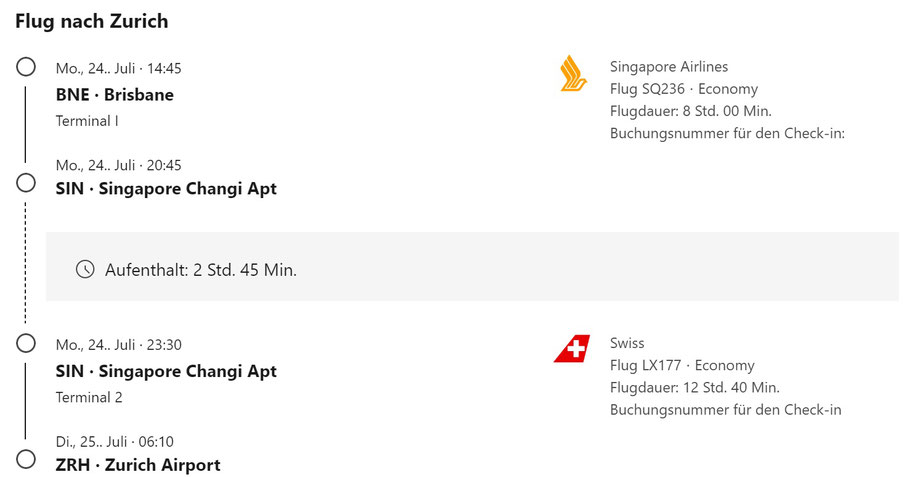Select the Brisbane departure timeline circle
The image size is (910, 477).
coord(26,67)
